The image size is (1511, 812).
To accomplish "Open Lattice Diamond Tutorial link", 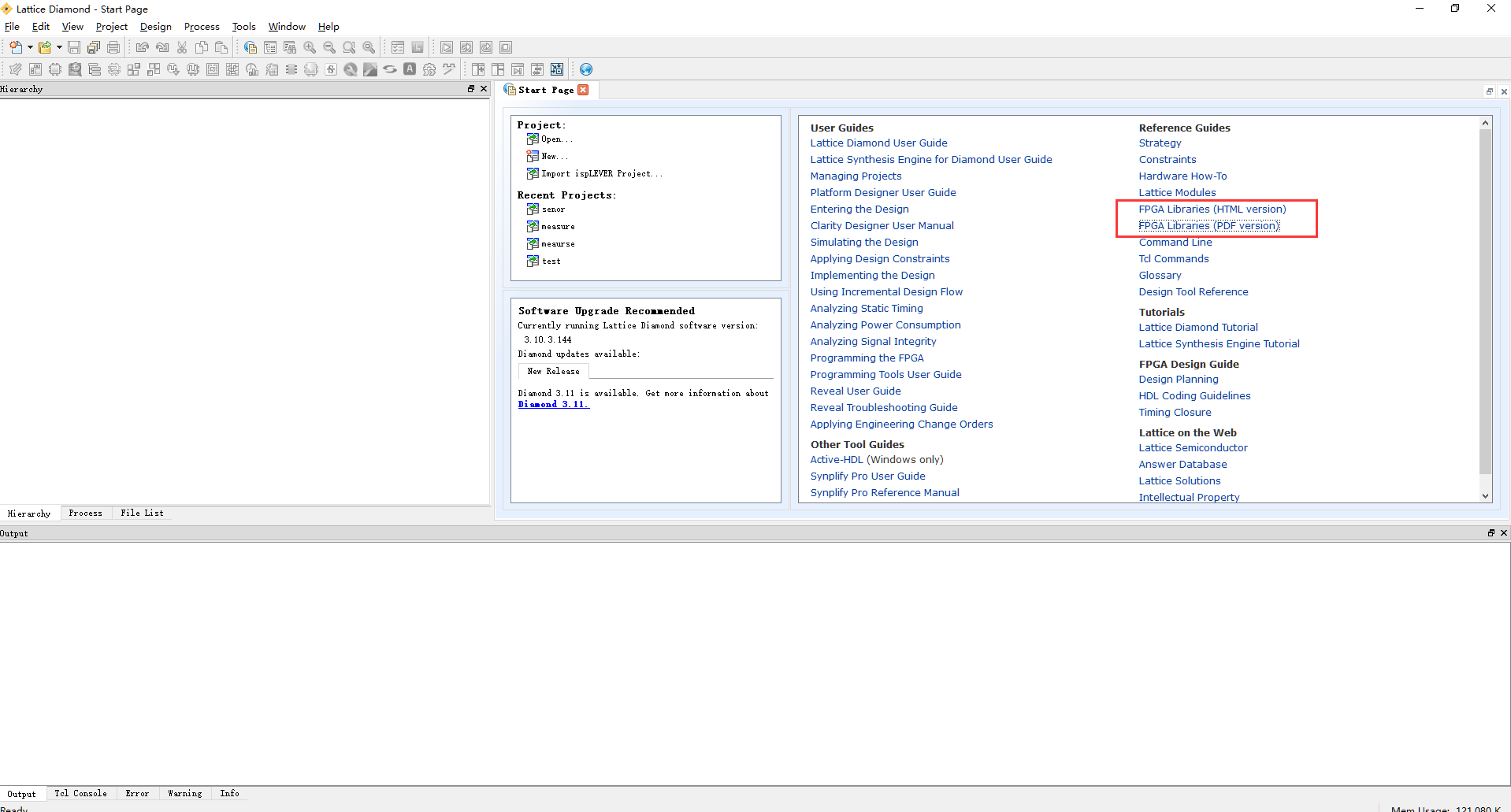I will pos(1197,328).
